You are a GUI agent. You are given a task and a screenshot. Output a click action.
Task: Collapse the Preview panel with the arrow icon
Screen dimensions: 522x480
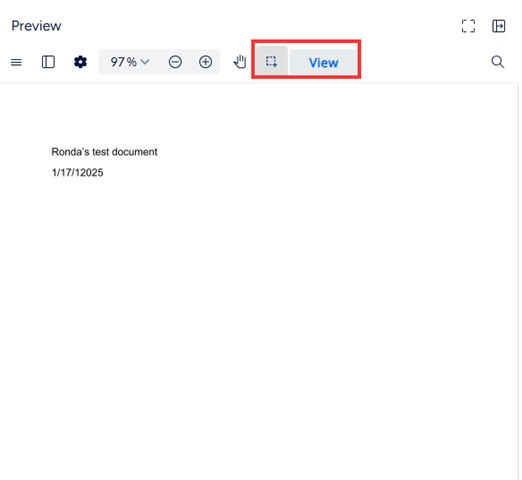(x=499, y=26)
